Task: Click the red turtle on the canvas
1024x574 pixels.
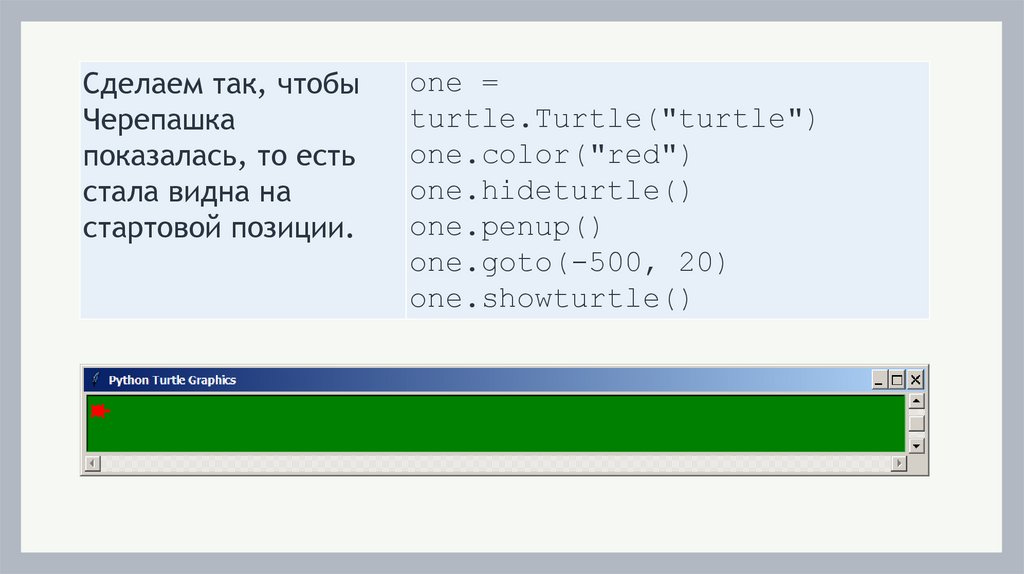Action: [x=99, y=410]
